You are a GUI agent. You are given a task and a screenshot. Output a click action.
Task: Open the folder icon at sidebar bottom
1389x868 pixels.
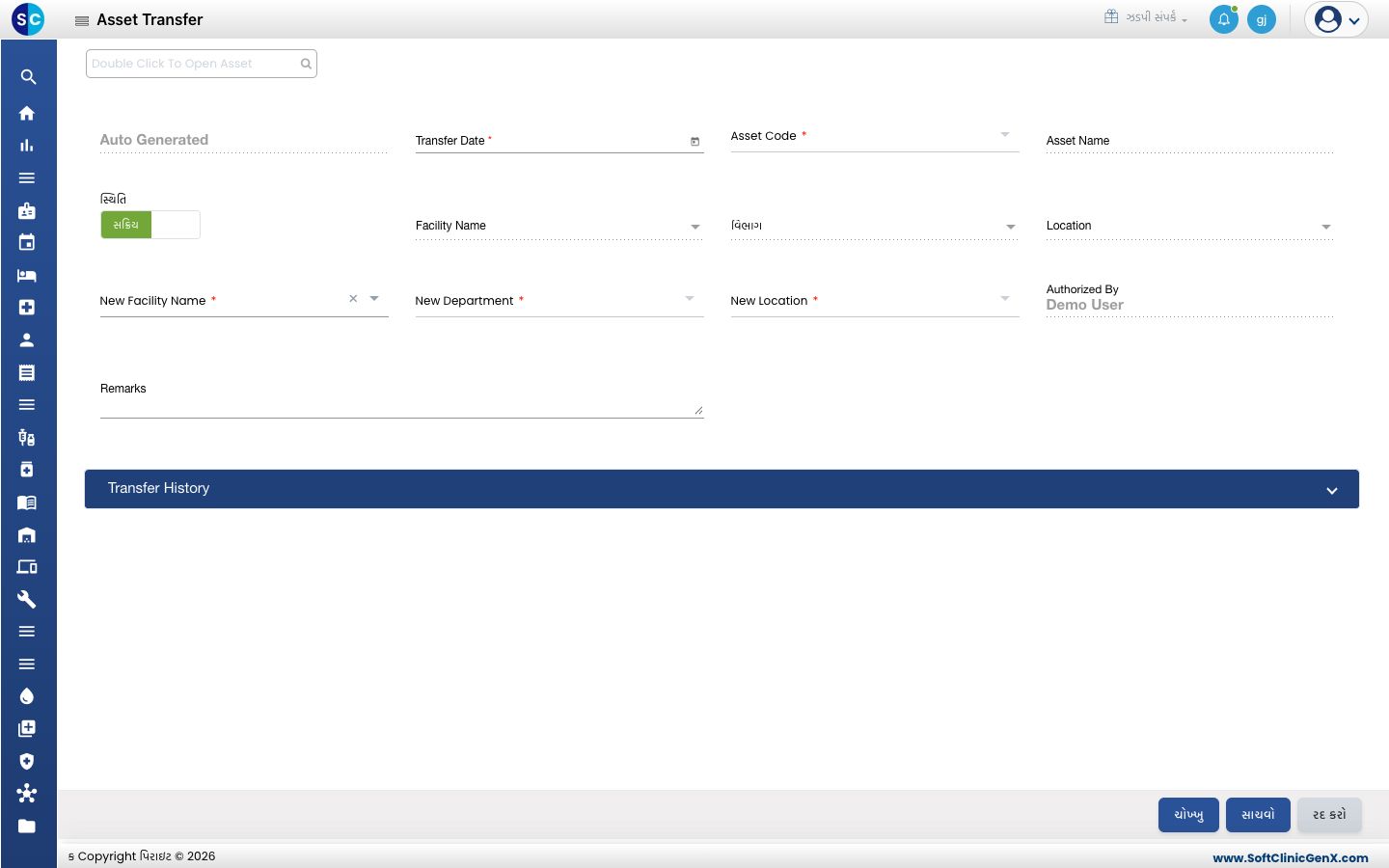[27, 826]
